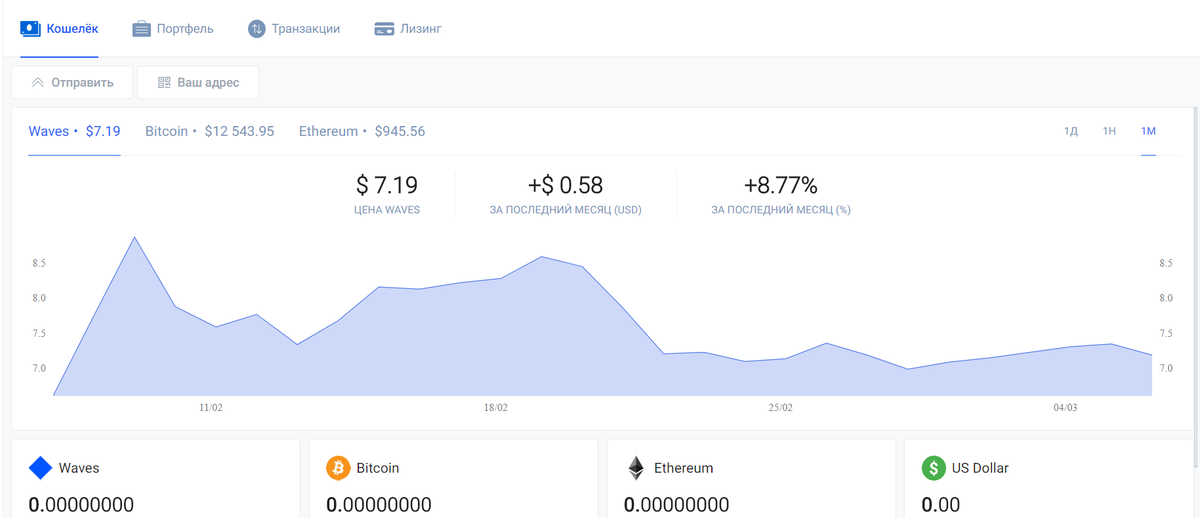Select the Bitcoin $12 543.95 chart tab
The image size is (1200, 518).
pyautogui.click(x=210, y=131)
